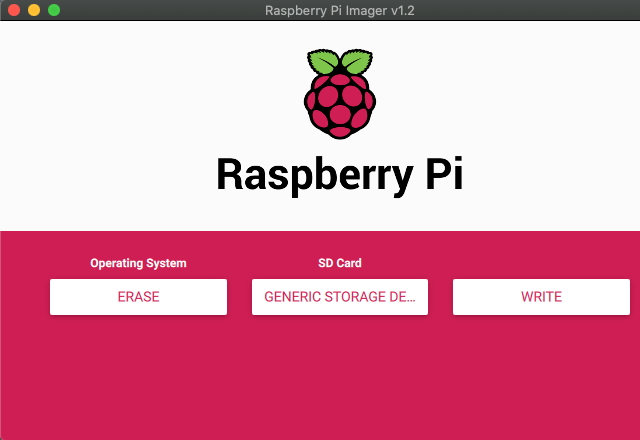Close the Raspberry Pi Imager window
Viewport: 640px width, 440px height.
tap(14, 10)
